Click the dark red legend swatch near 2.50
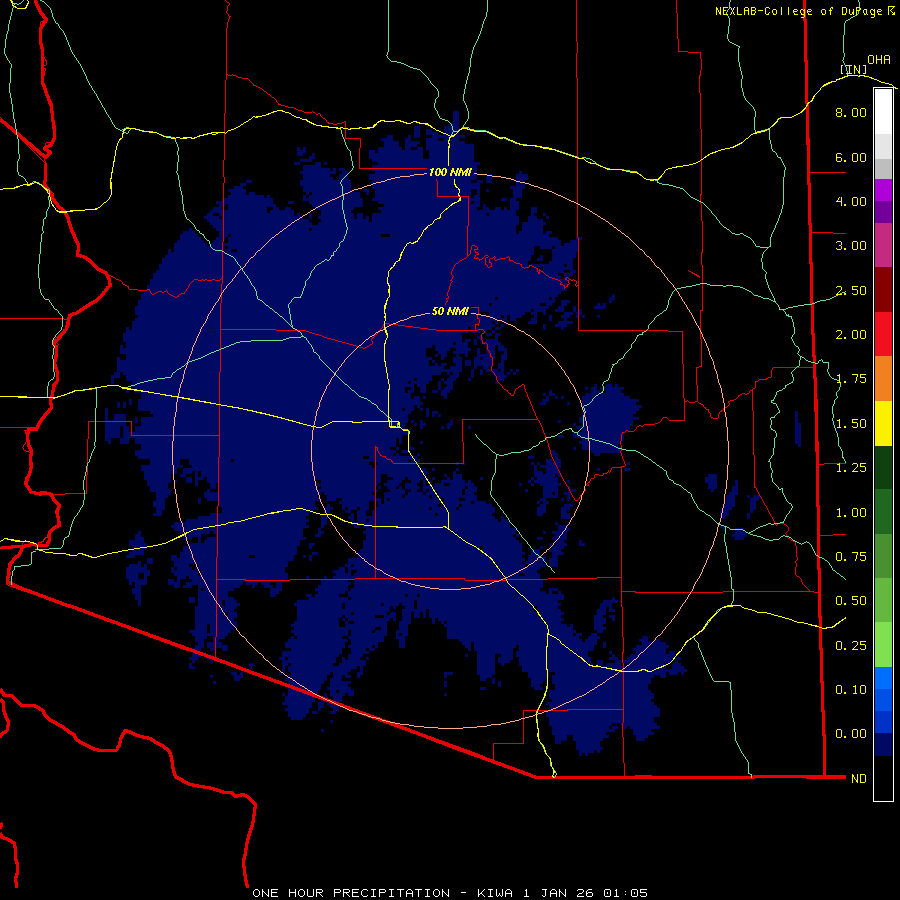The width and height of the screenshot is (900, 900). click(x=883, y=290)
